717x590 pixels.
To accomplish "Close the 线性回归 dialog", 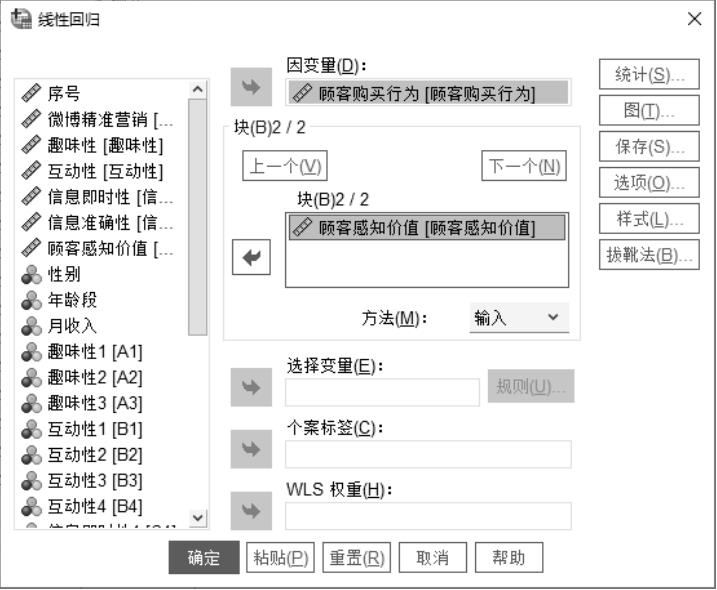I will (x=694, y=19).
